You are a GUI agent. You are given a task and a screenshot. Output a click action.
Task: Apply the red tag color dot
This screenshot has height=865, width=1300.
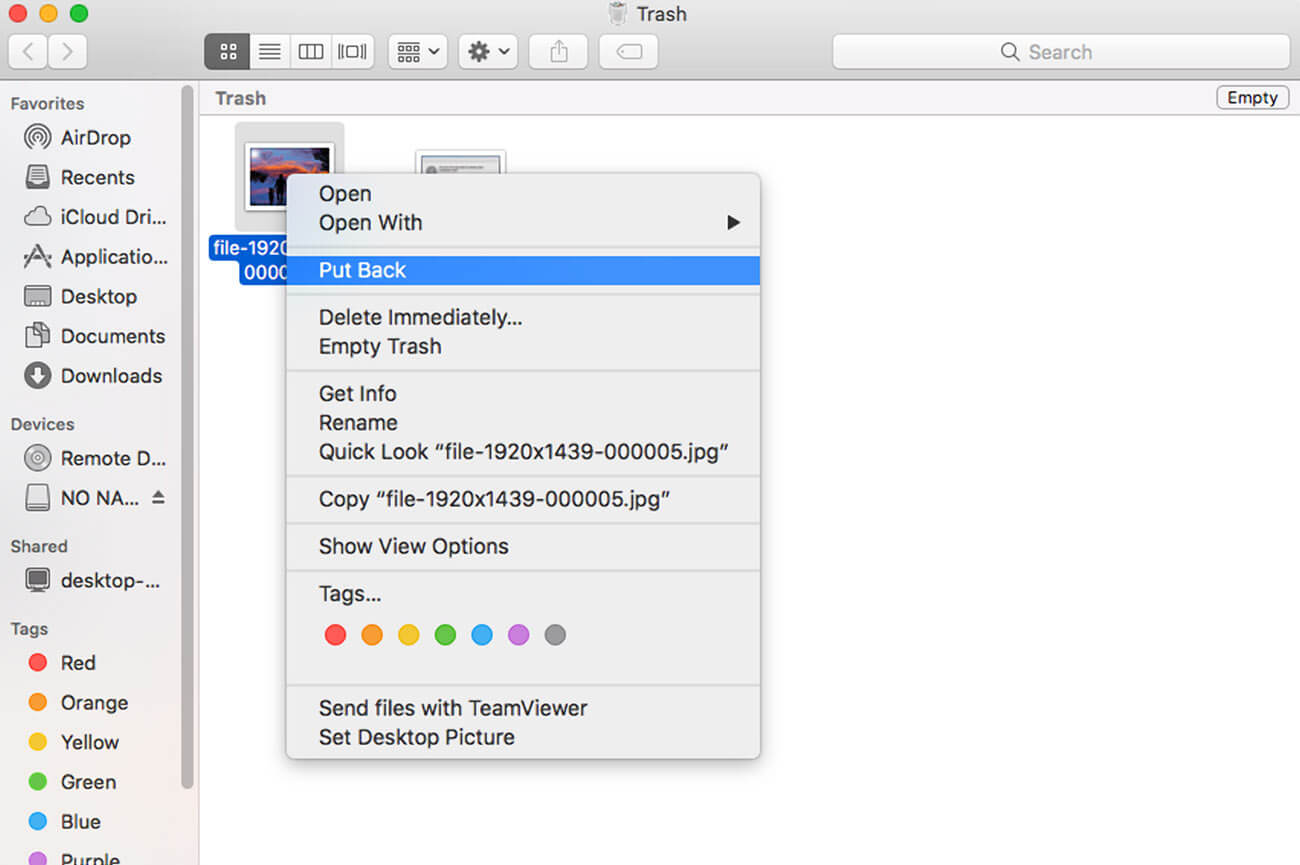(x=335, y=635)
